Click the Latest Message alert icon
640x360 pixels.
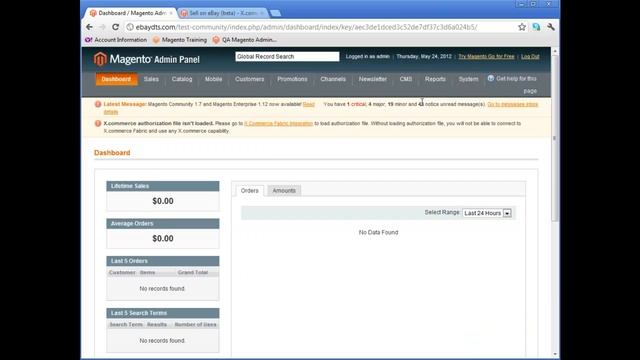(x=98, y=104)
